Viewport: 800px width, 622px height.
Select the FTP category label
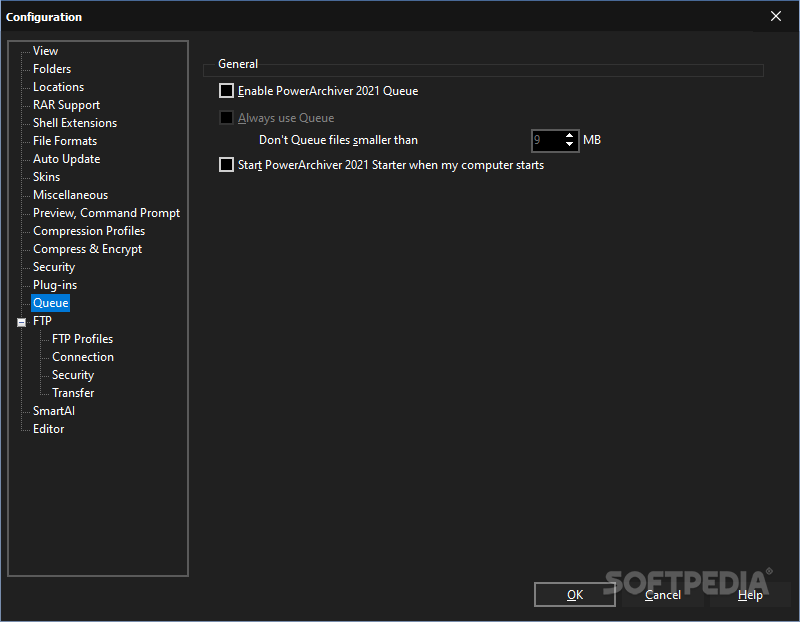pos(42,321)
